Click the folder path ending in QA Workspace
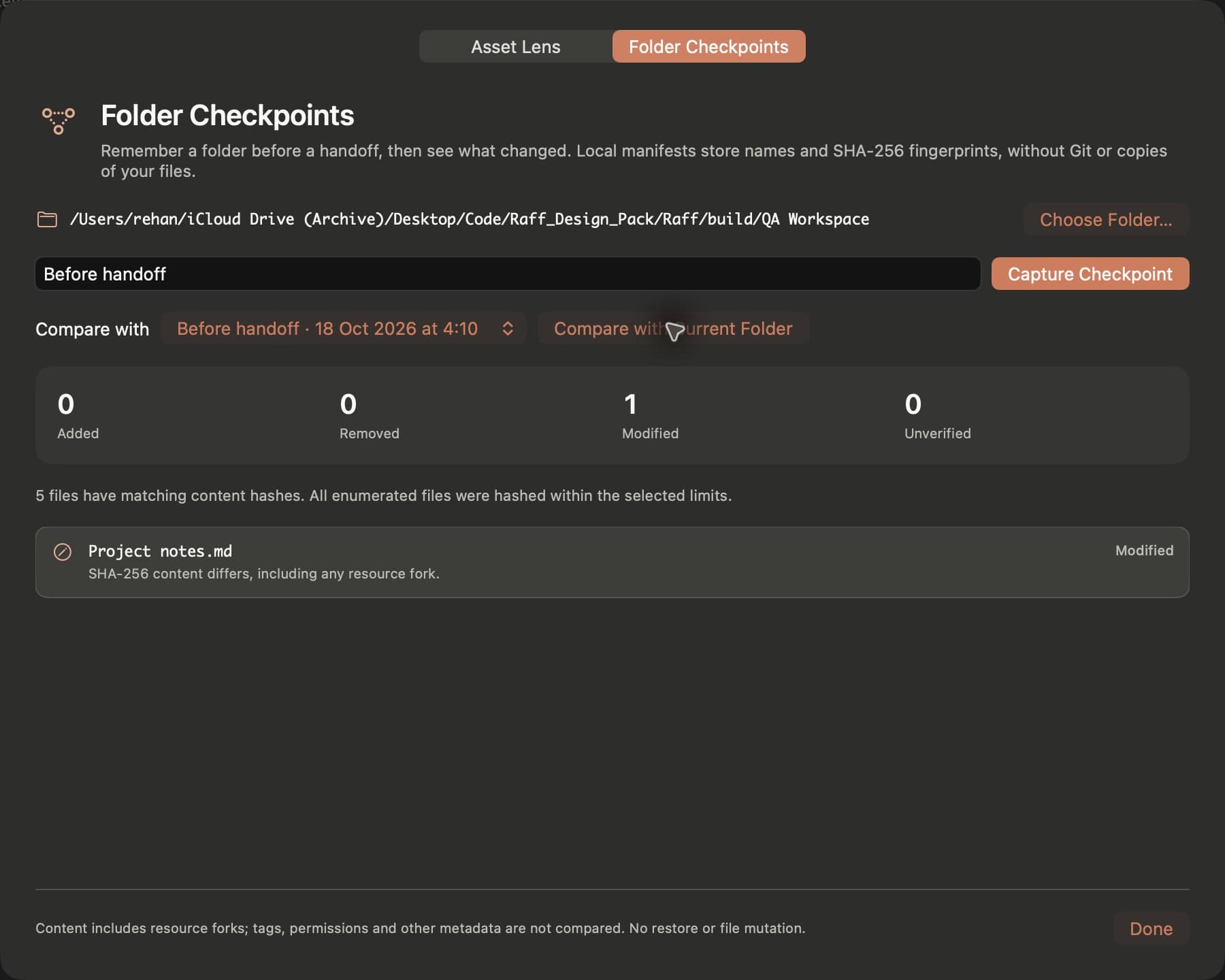Screen dimensions: 1225x980 click(x=470, y=219)
